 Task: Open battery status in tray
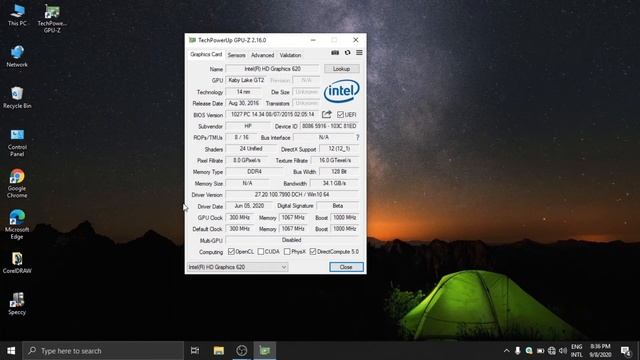tap(540, 351)
